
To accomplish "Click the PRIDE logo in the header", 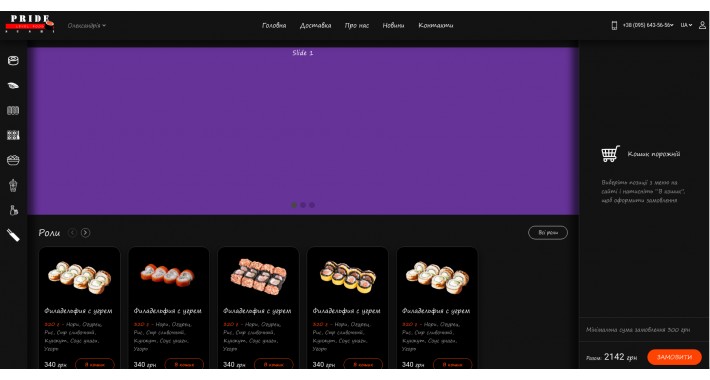I will [30, 24].
